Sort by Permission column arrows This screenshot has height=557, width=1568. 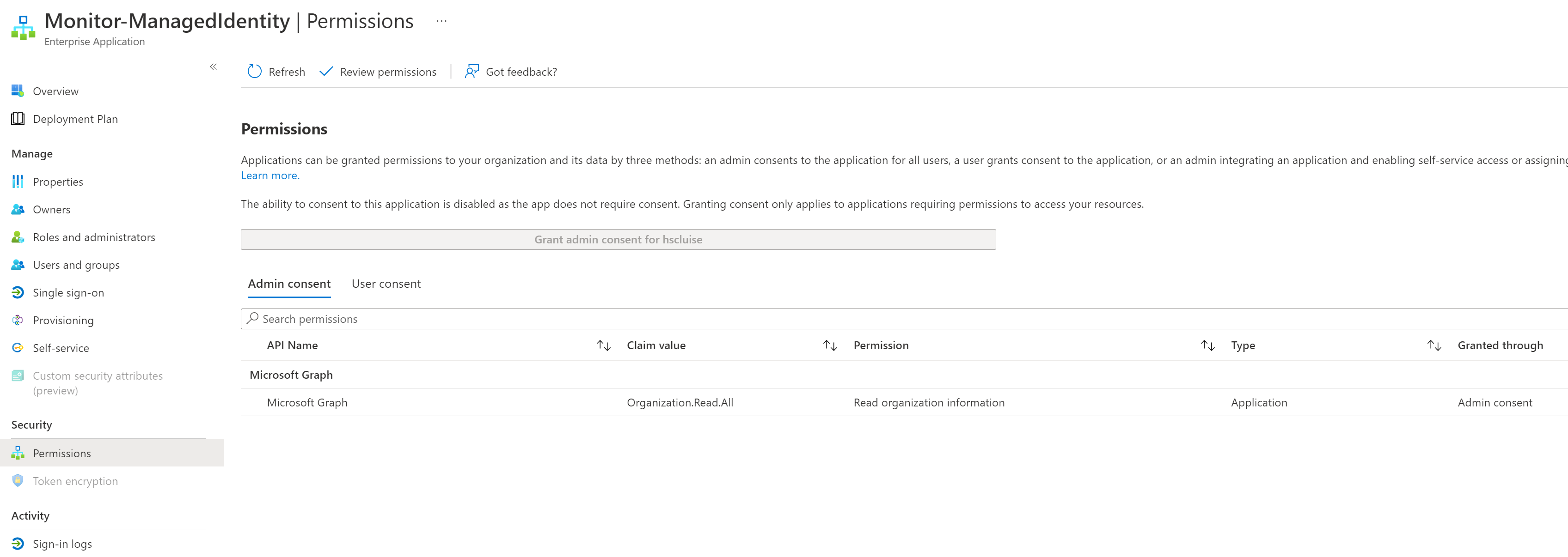[1207, 345]
